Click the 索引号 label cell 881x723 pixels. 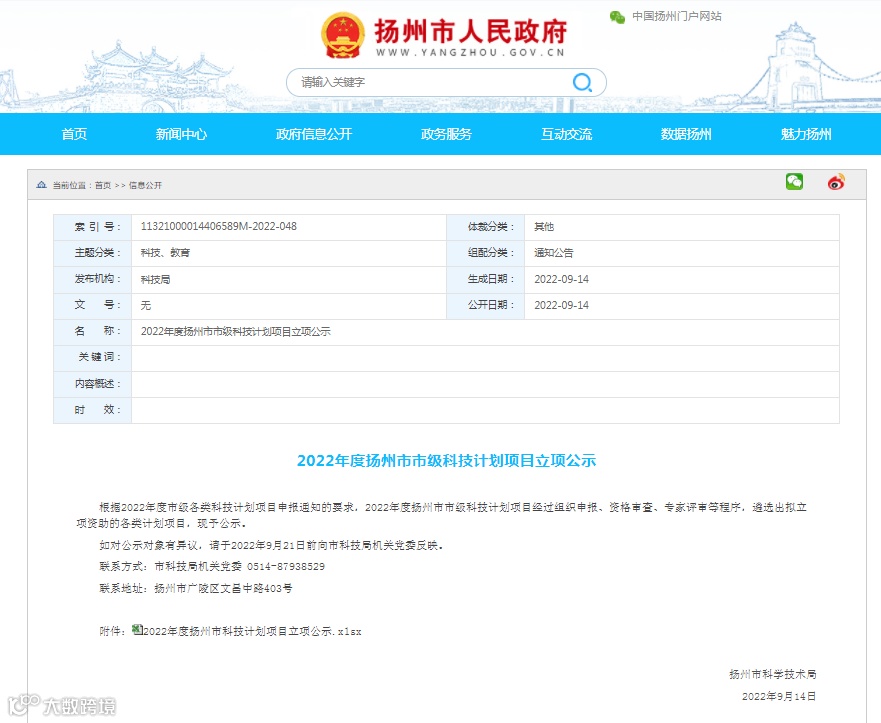coord(93,227)
